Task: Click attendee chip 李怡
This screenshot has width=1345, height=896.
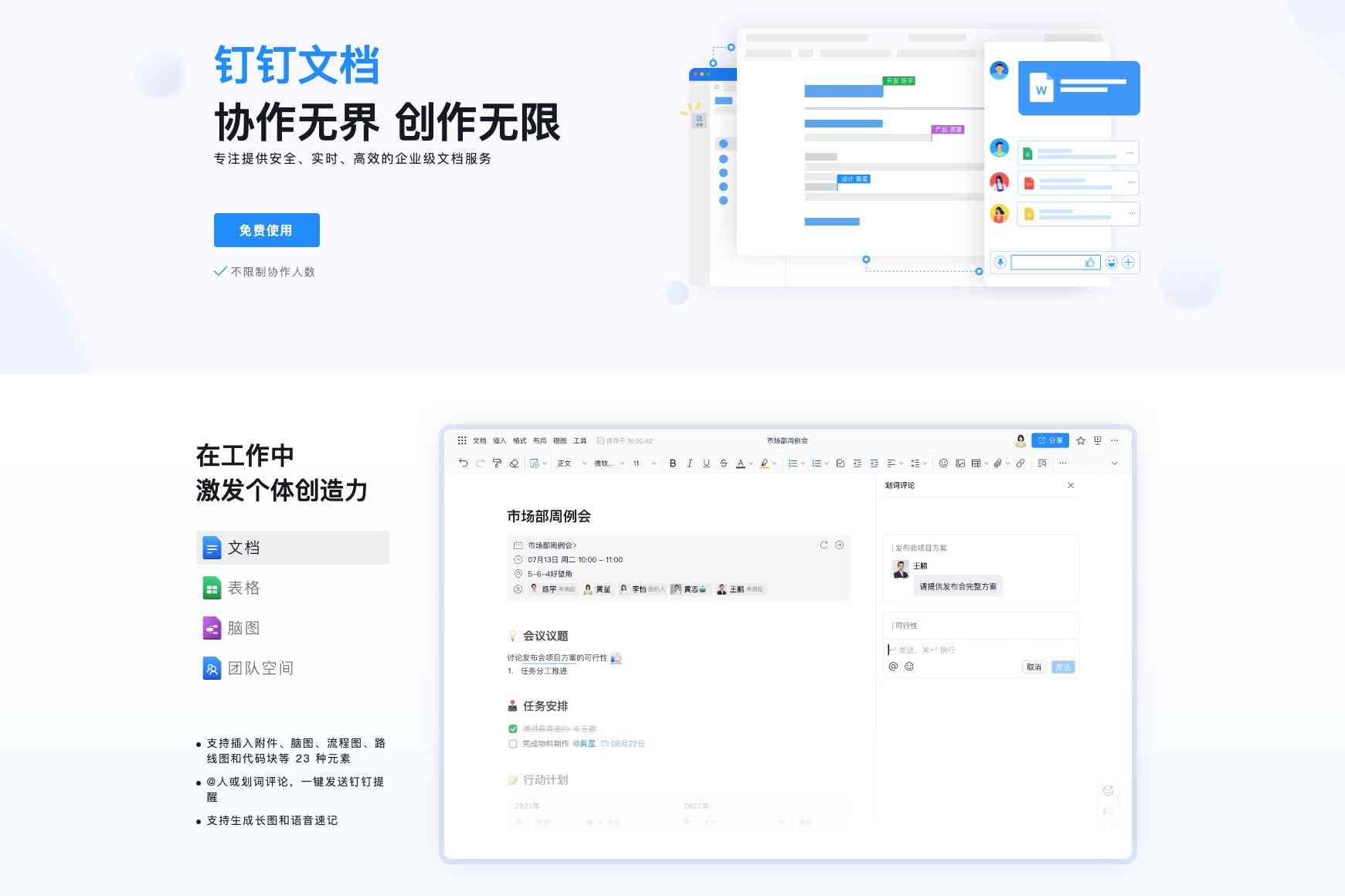Action: tap(642, 589)
